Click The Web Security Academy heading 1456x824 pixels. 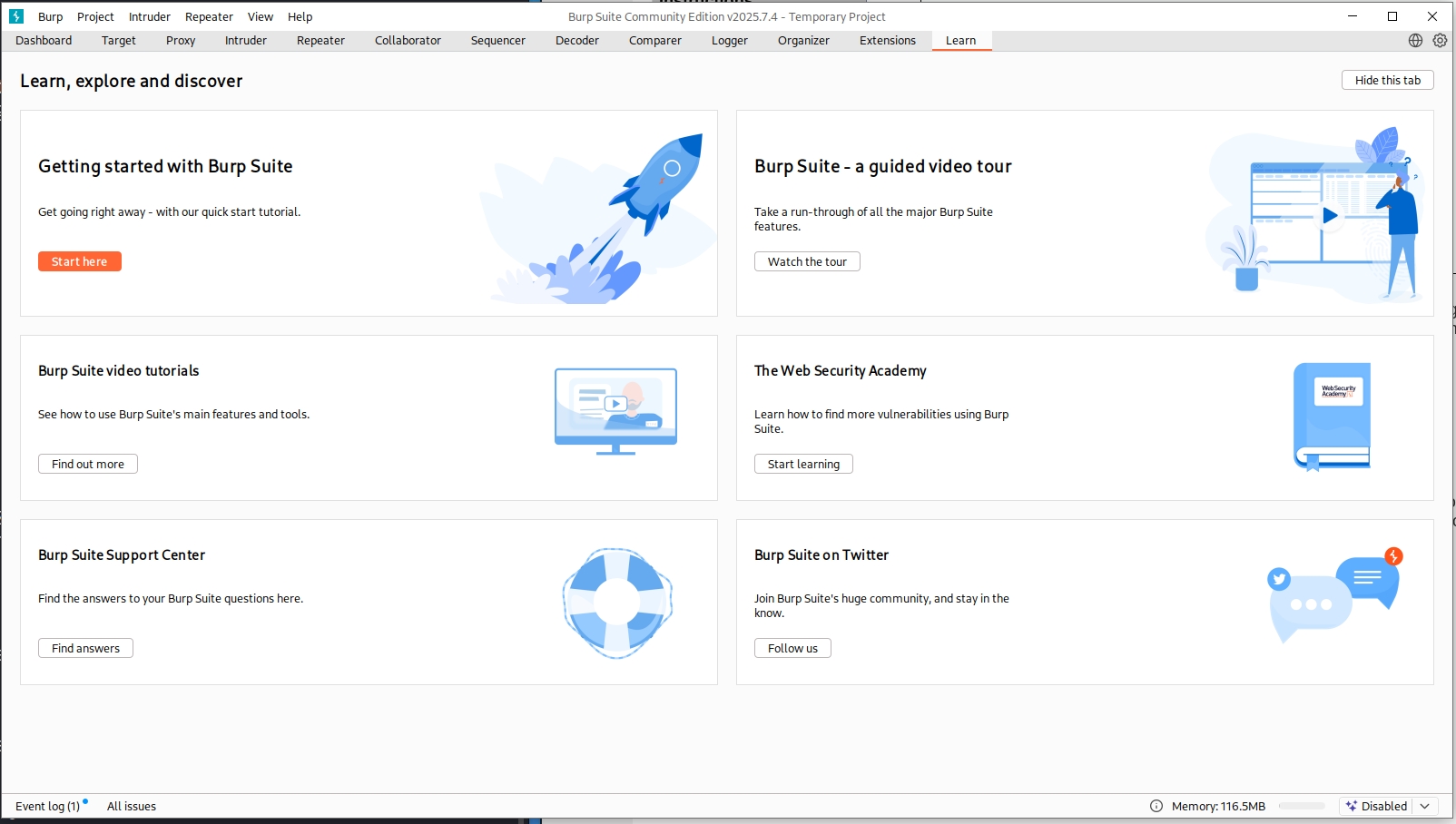tap(841, 370)
